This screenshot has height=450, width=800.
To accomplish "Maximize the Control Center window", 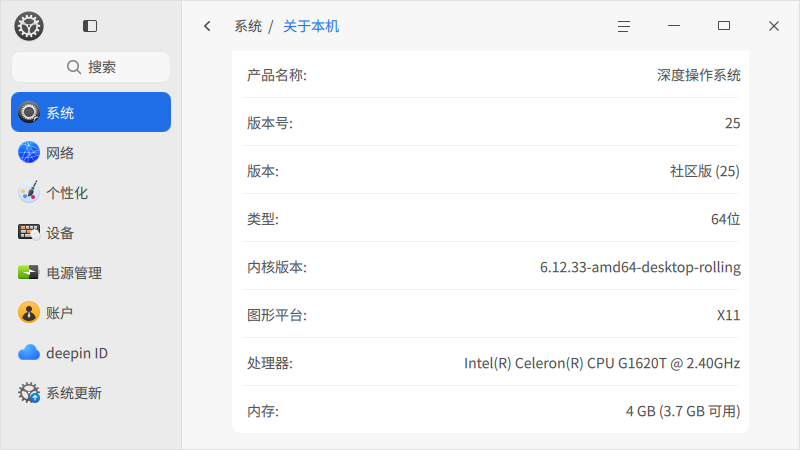I will (x=724, y=26).
